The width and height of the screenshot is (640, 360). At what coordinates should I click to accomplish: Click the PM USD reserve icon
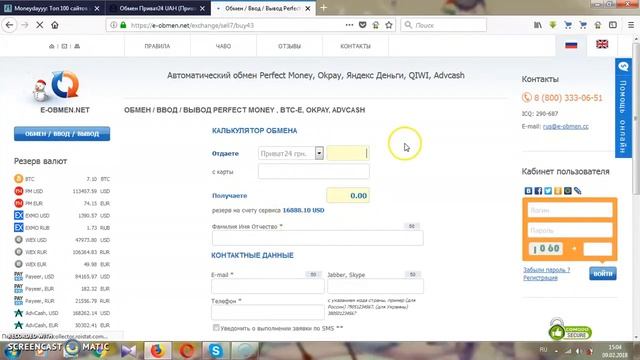[18, 191]
